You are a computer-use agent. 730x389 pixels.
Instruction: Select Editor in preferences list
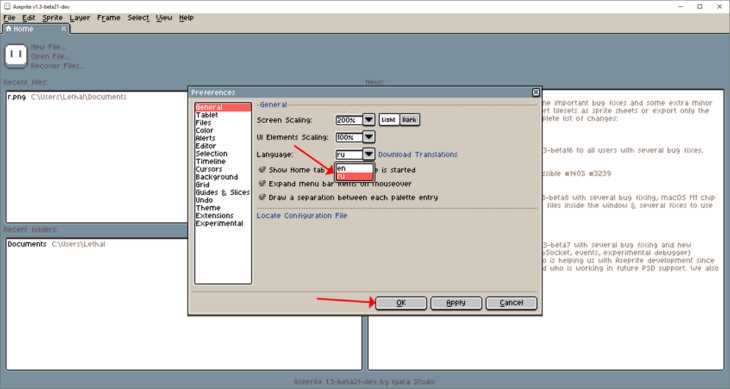(x=223, y=146)
